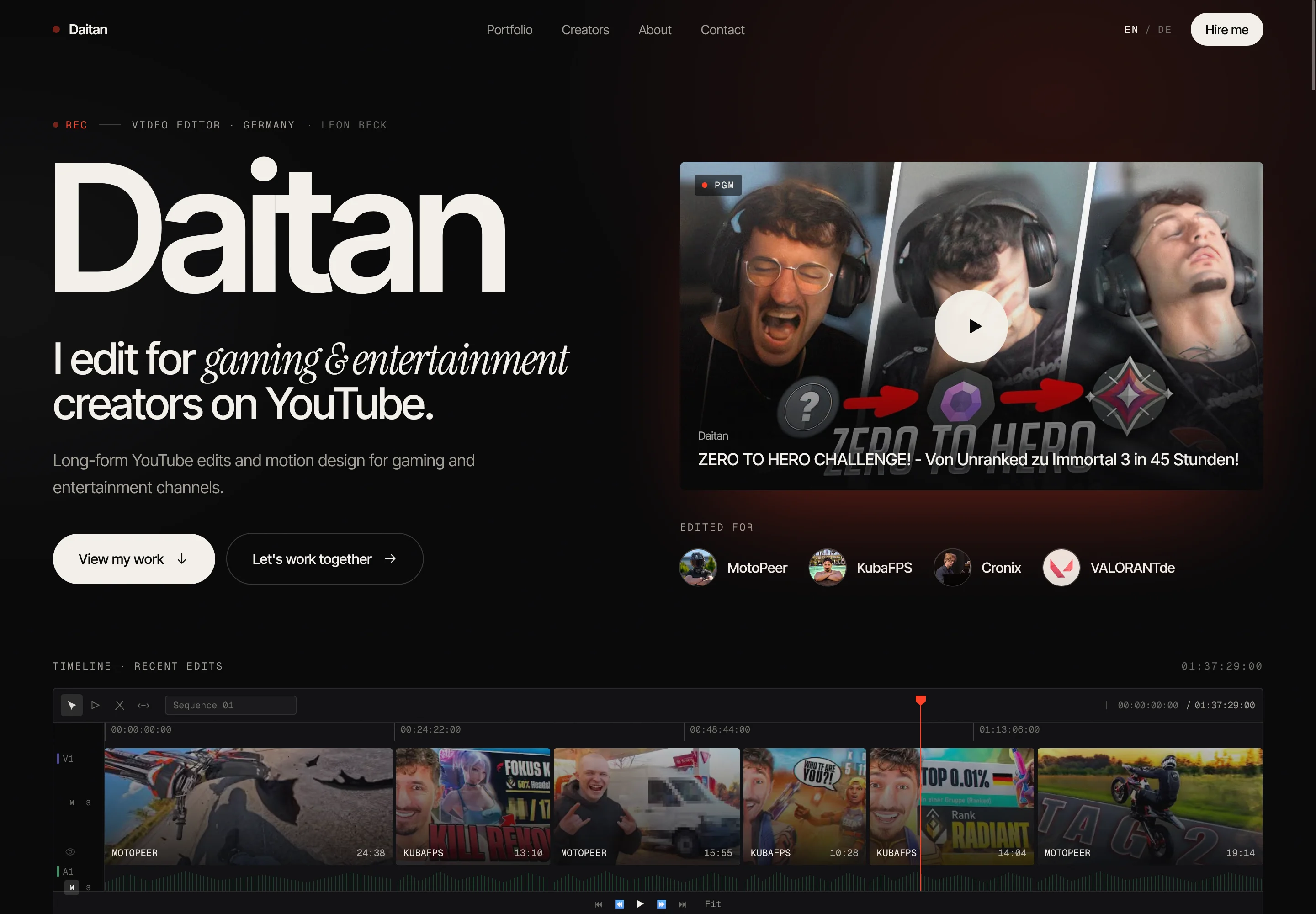The height and width of the screenshot is (914, 1316).
Task: Step back with blue rewind button
Action: coord(619,903)
